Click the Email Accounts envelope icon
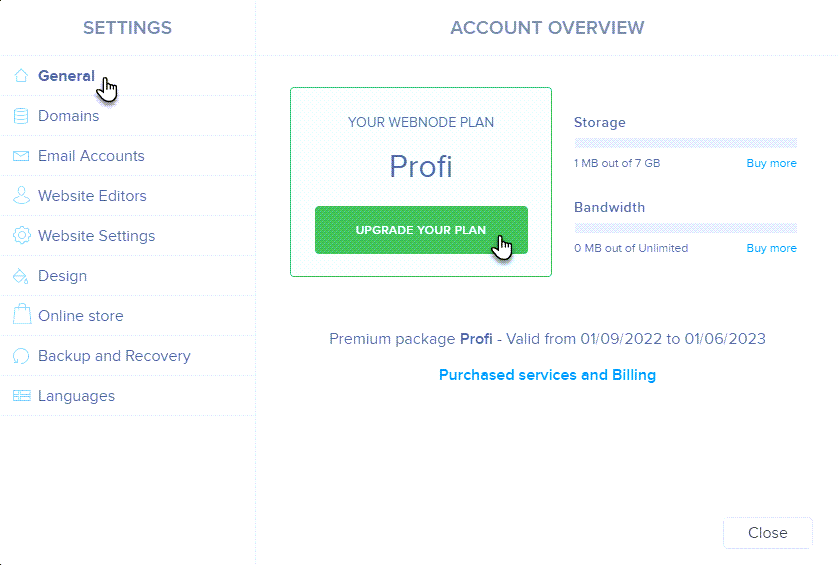The width and height of the screenshot is (838, 565). (x=21, y=156)
